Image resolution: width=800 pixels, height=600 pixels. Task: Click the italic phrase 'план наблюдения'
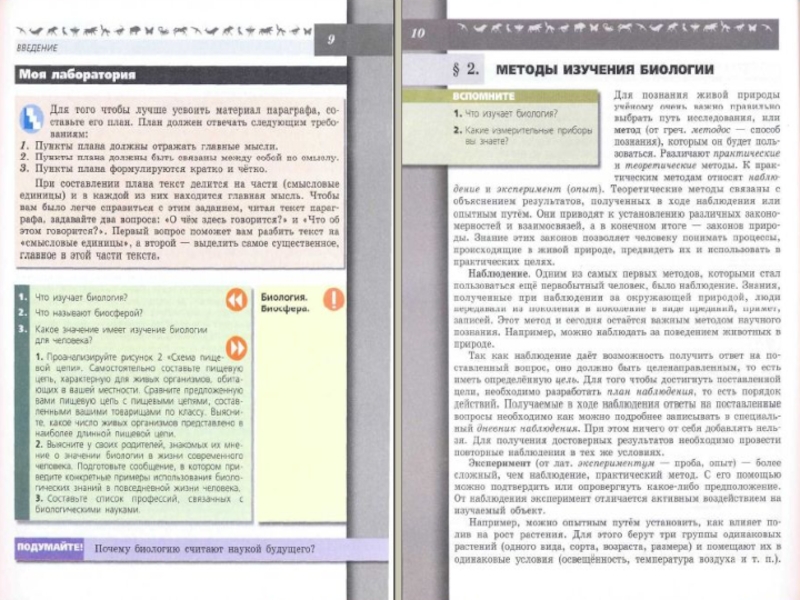(x=650, y=392)
